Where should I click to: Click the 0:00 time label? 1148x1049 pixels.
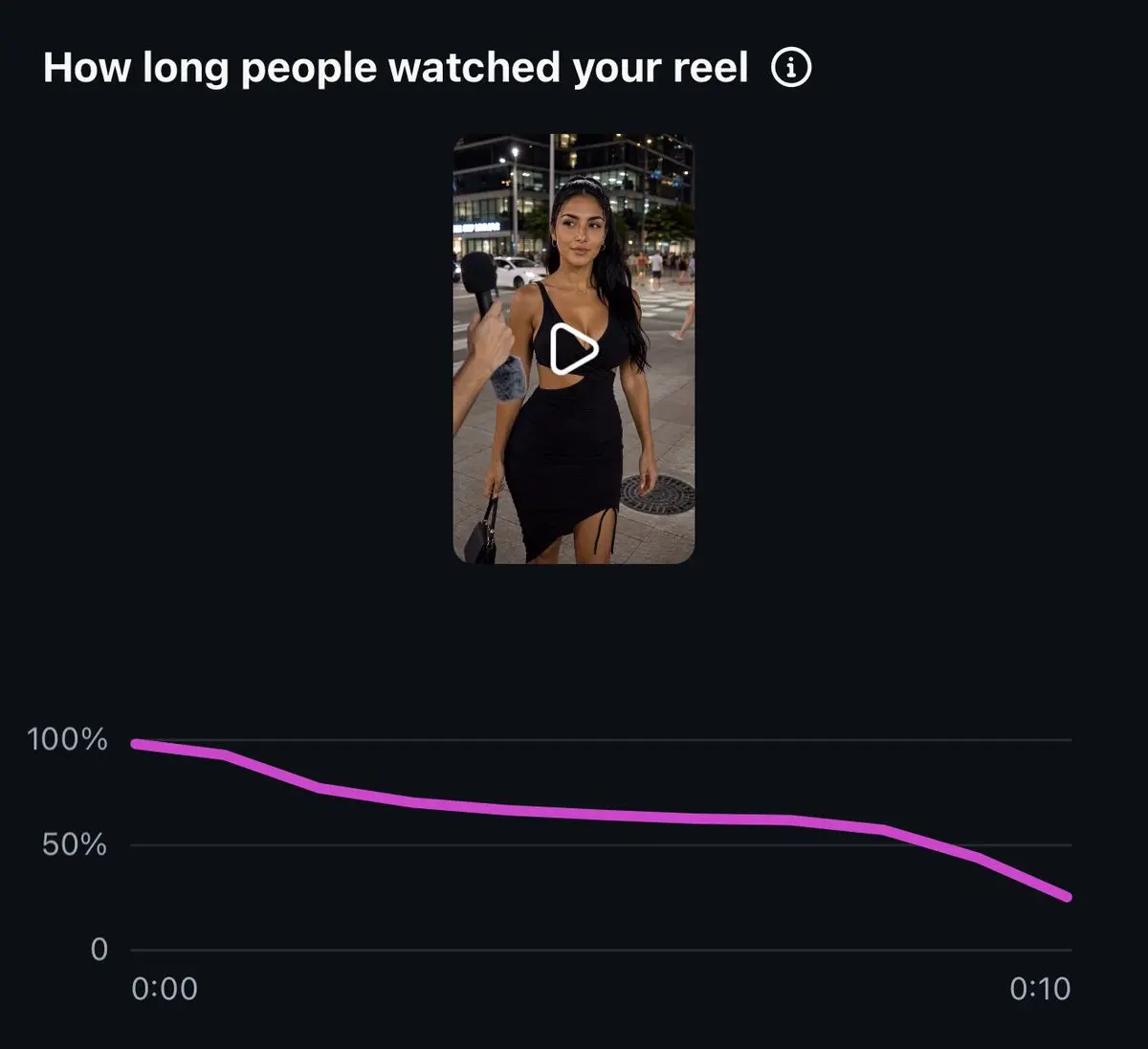[x=165, y=988]
